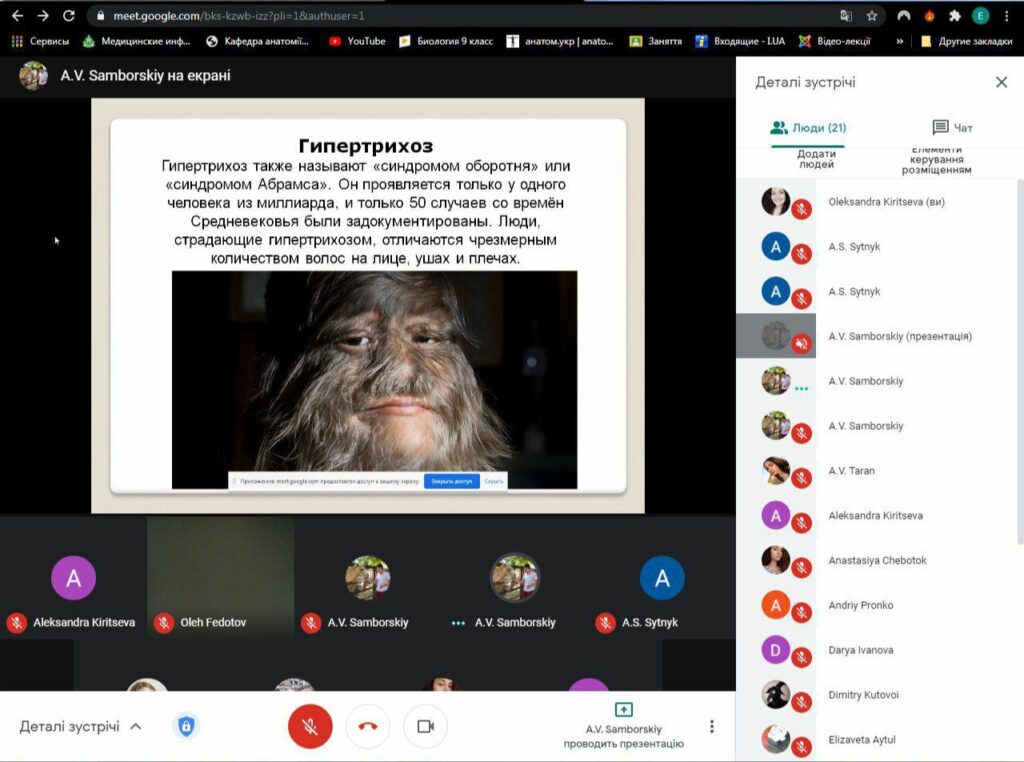Bookmark this page with the star icon
1024x762 pixels.
point(872,16)
